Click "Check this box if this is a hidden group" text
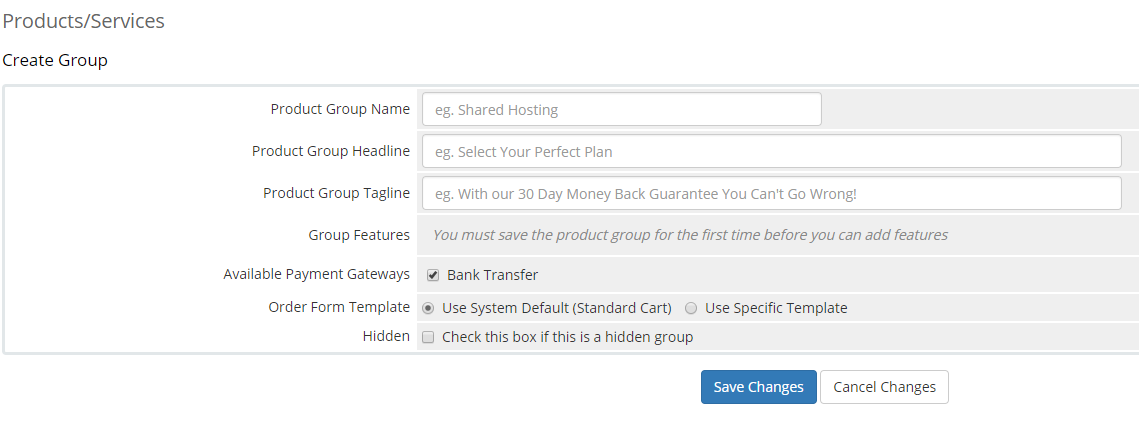Viewport: 1139px width, 434px height. point(567,338)
